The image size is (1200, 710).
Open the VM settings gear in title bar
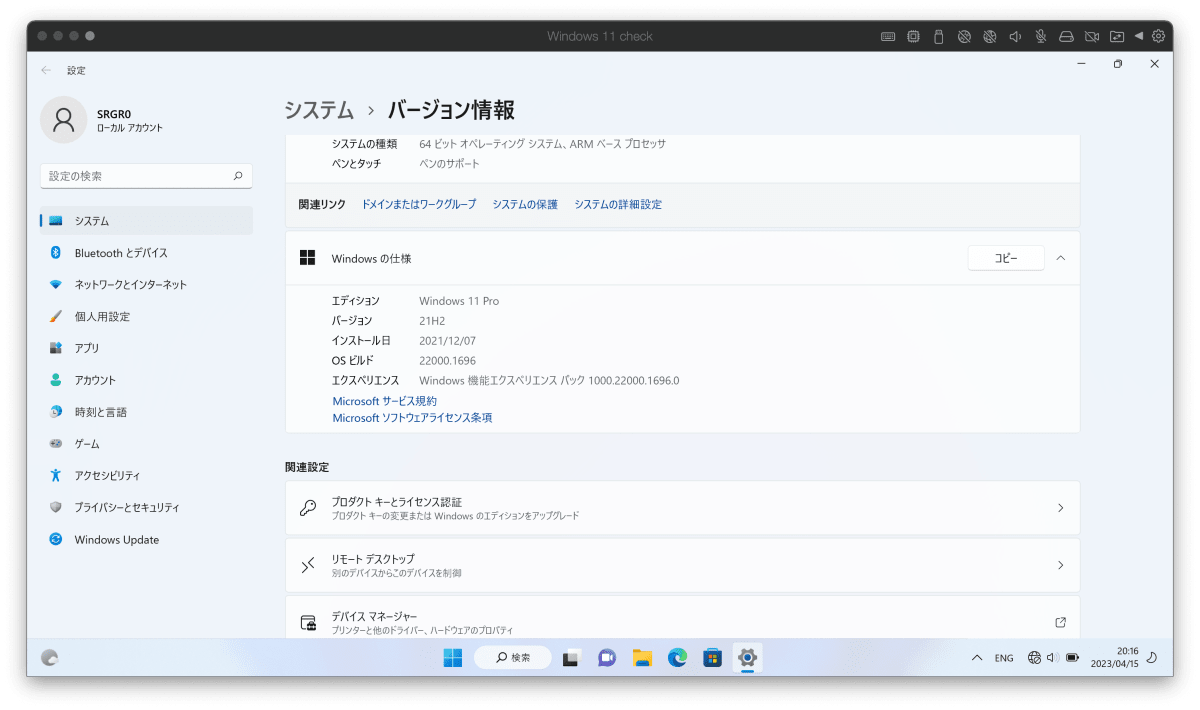[x=1158, y=36]
